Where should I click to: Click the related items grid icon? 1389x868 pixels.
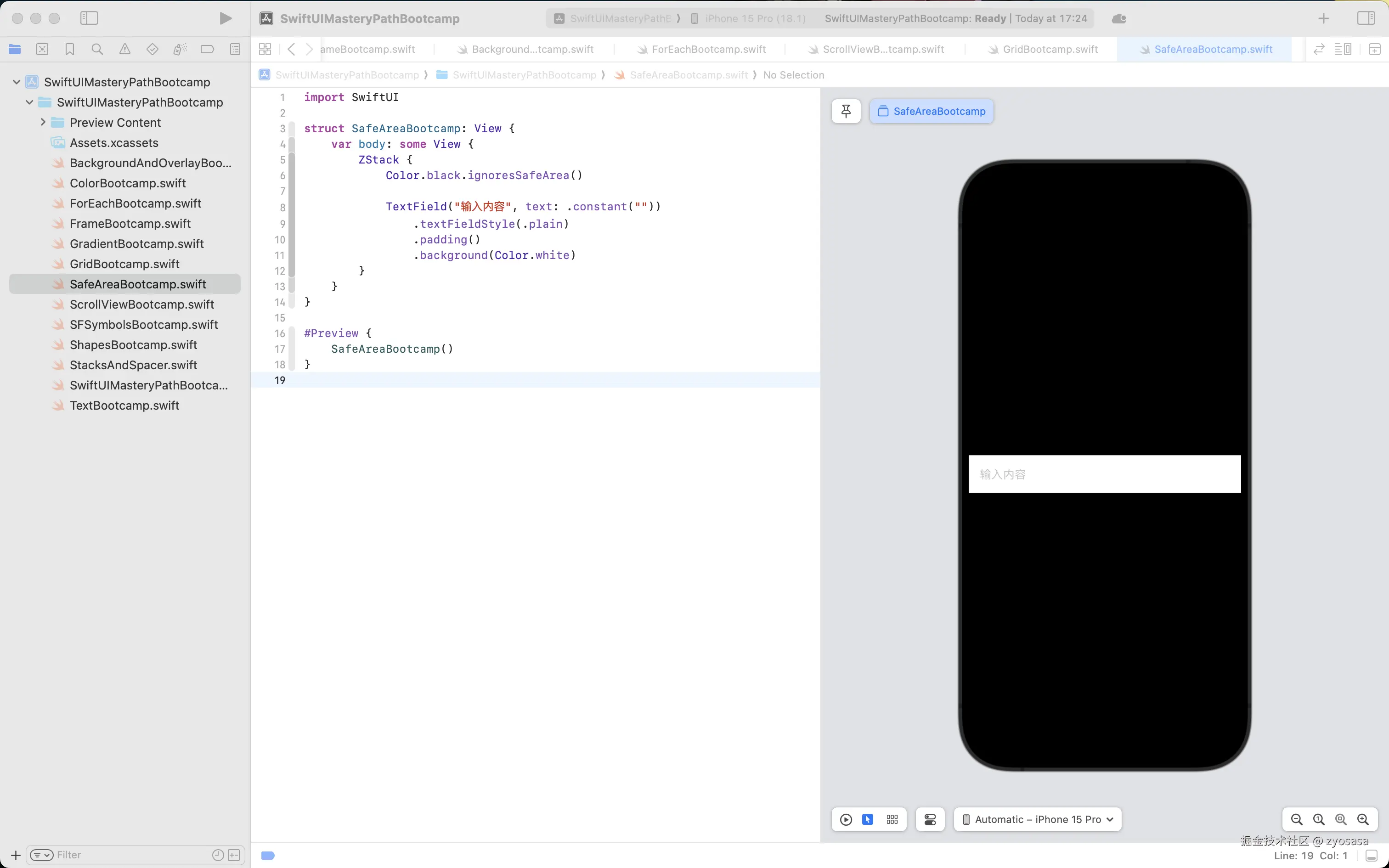pos(265,50)
